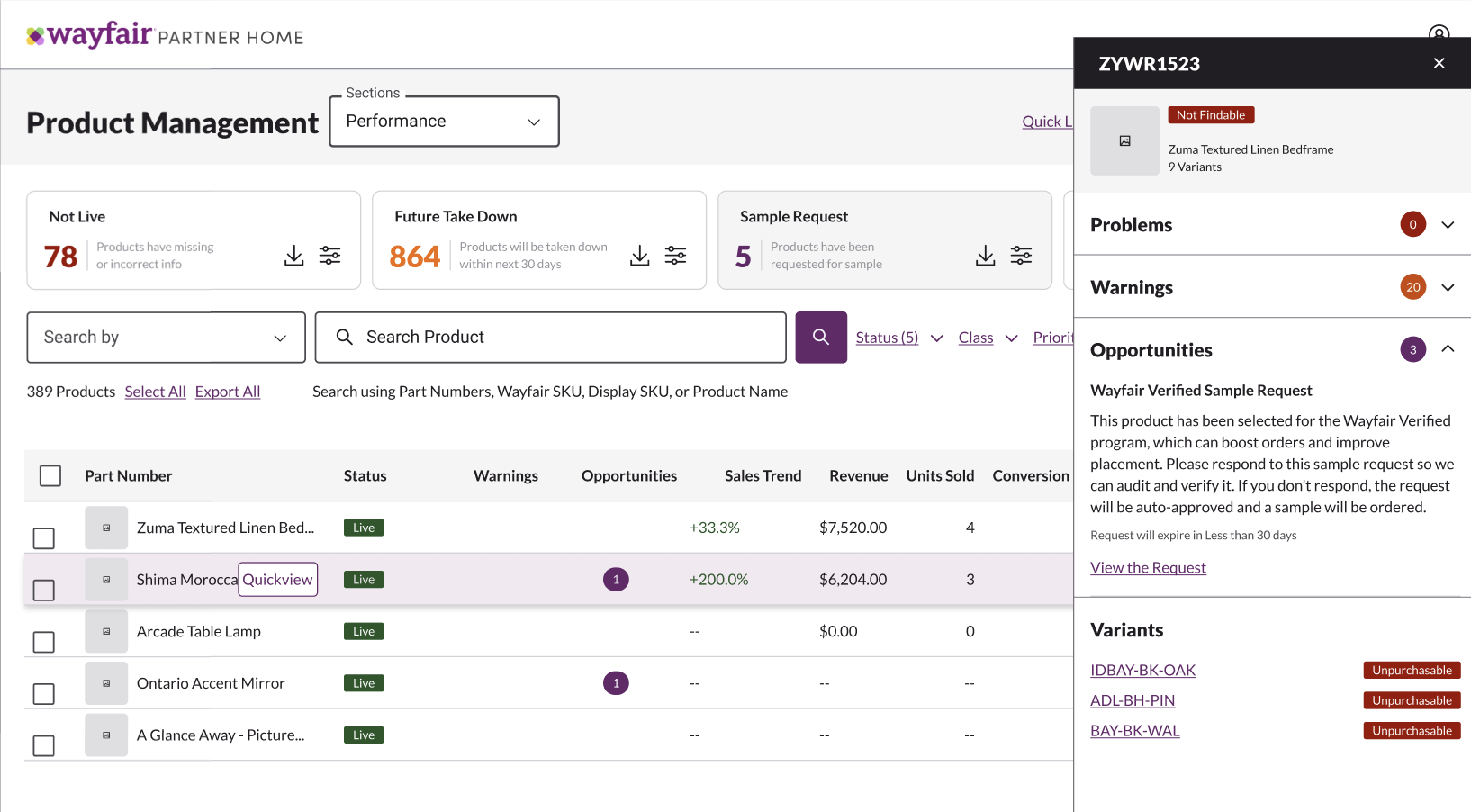Screen dimensions: 1471x812
Task: Open the Class filter menu
Action: [x=987, y=338]
